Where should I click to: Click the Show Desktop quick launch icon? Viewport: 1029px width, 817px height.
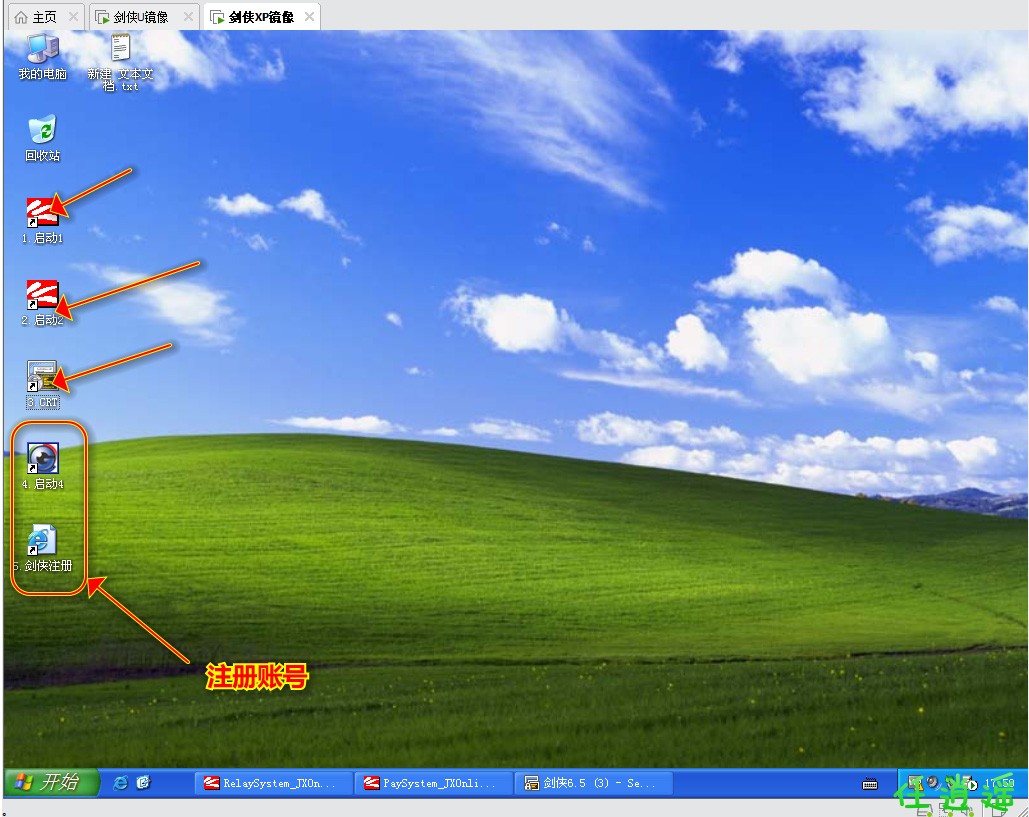(143, 782)
